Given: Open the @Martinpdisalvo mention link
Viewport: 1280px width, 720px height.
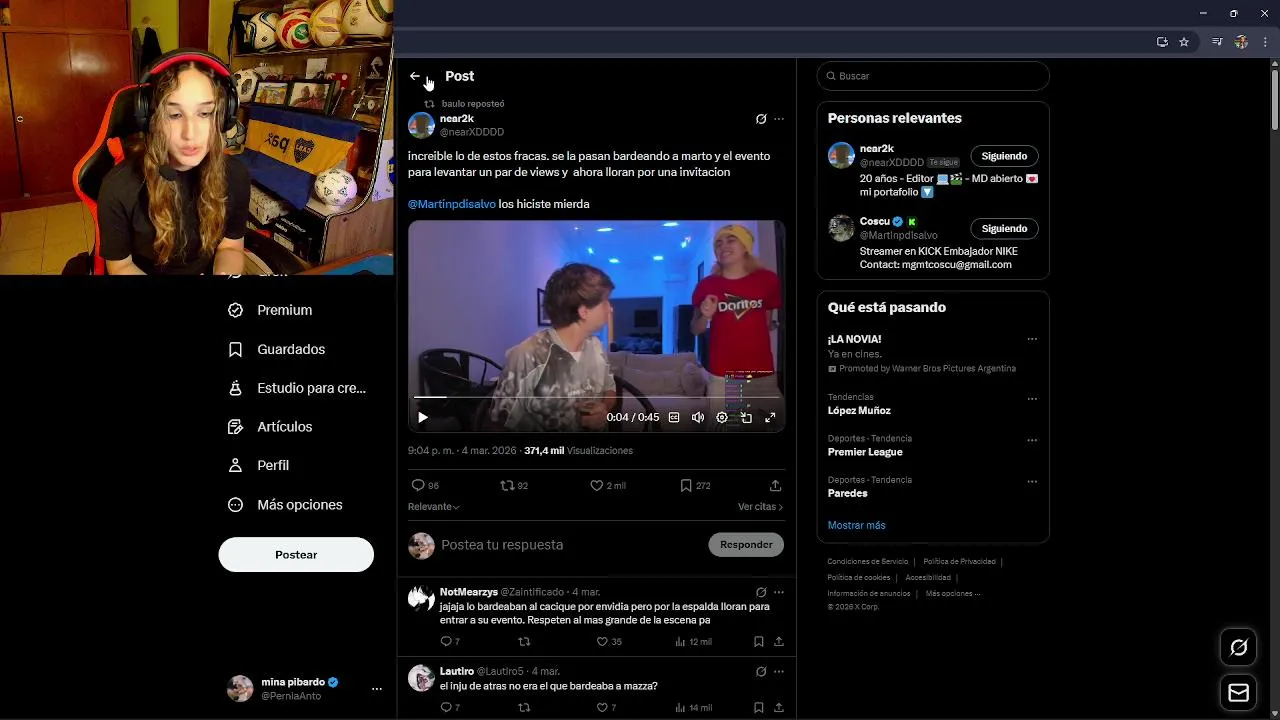Looking at the screenshot, I should click(x=452, y=204).
